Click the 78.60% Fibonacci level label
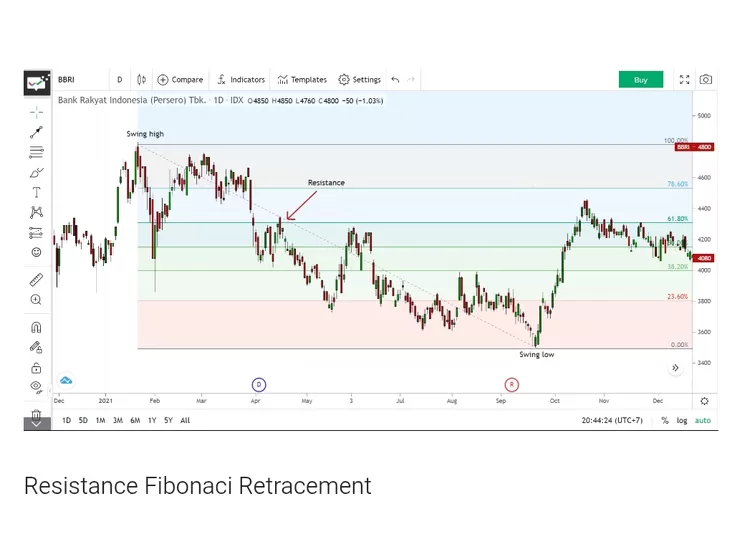 pos(678,184)
